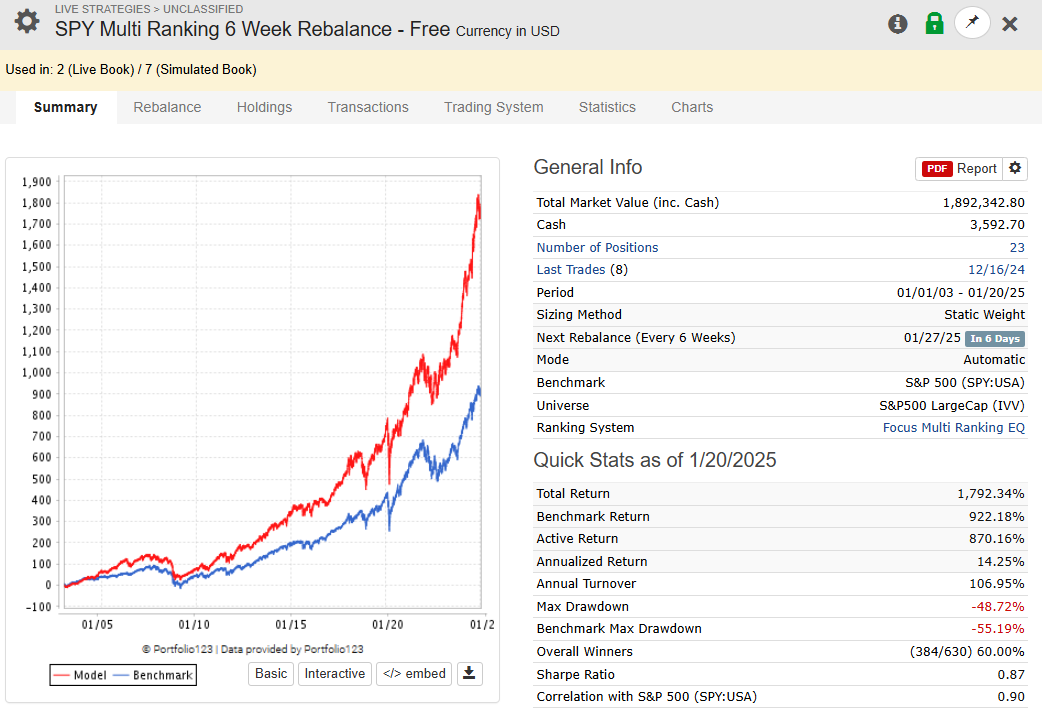Click the Annualized Return value 14.25%

tap(1000, 561)
